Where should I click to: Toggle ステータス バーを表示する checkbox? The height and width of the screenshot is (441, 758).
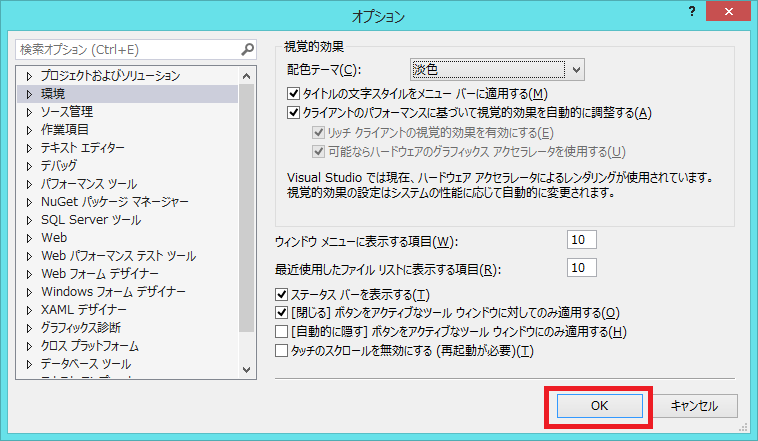tap(281, 294)
